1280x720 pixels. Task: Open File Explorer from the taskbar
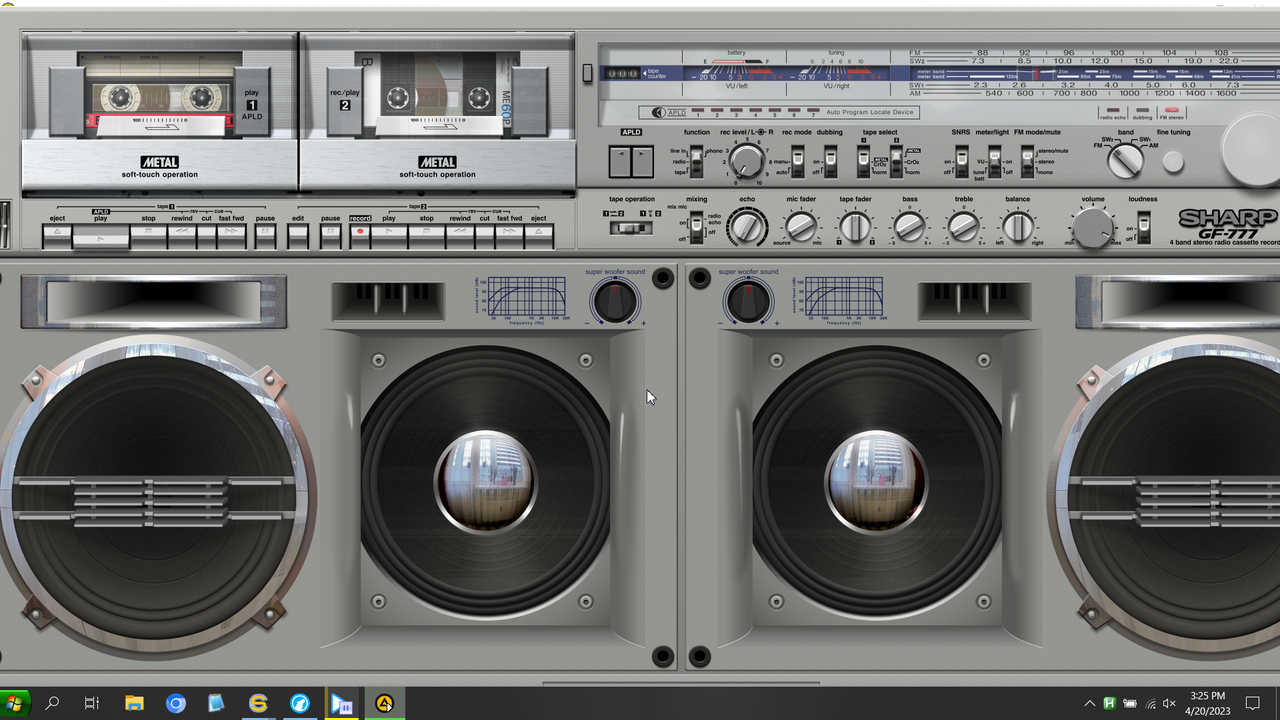click(134, 703)
